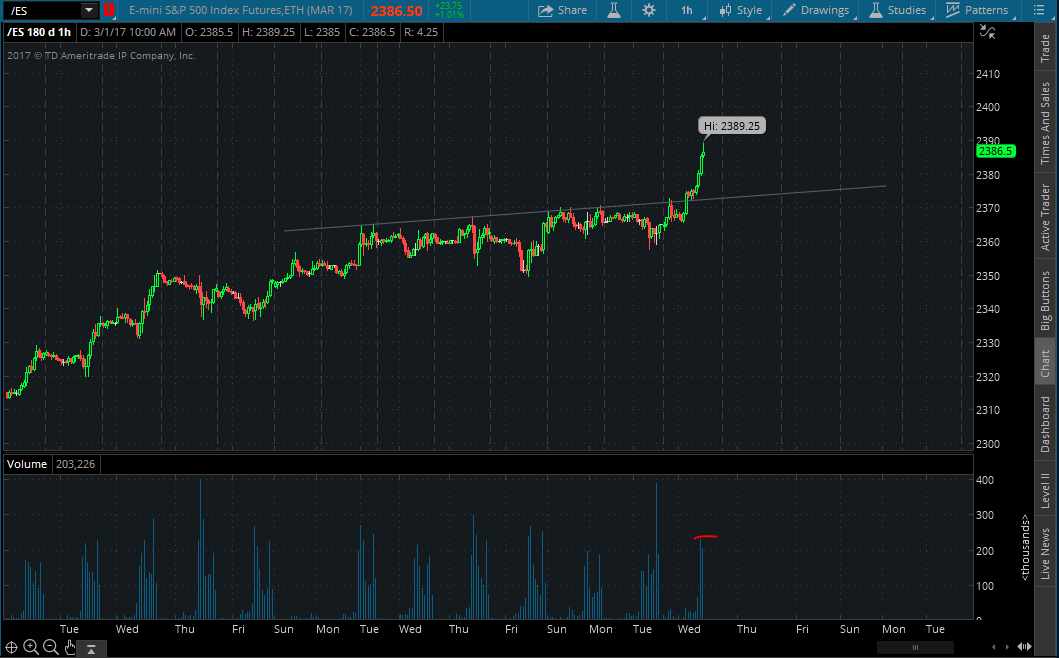Click the C: 2386.5 close readout
The height and width of the screenshot is (658, 1059).
pyautogui.click(x=372, y=32)
